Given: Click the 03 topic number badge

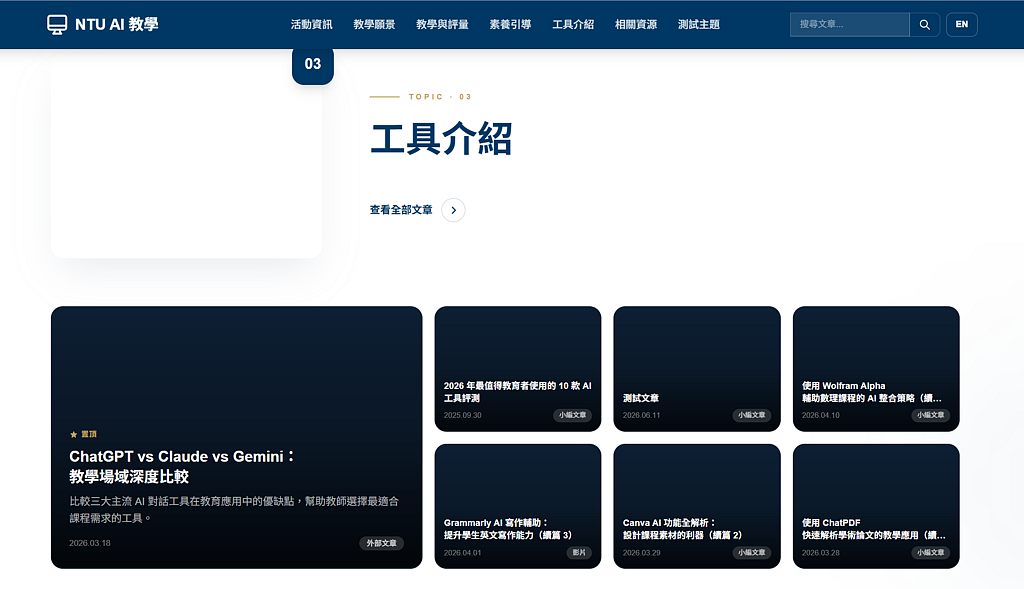Looking at the screenshot, I should pyautogui.click(x=313, y=64).
